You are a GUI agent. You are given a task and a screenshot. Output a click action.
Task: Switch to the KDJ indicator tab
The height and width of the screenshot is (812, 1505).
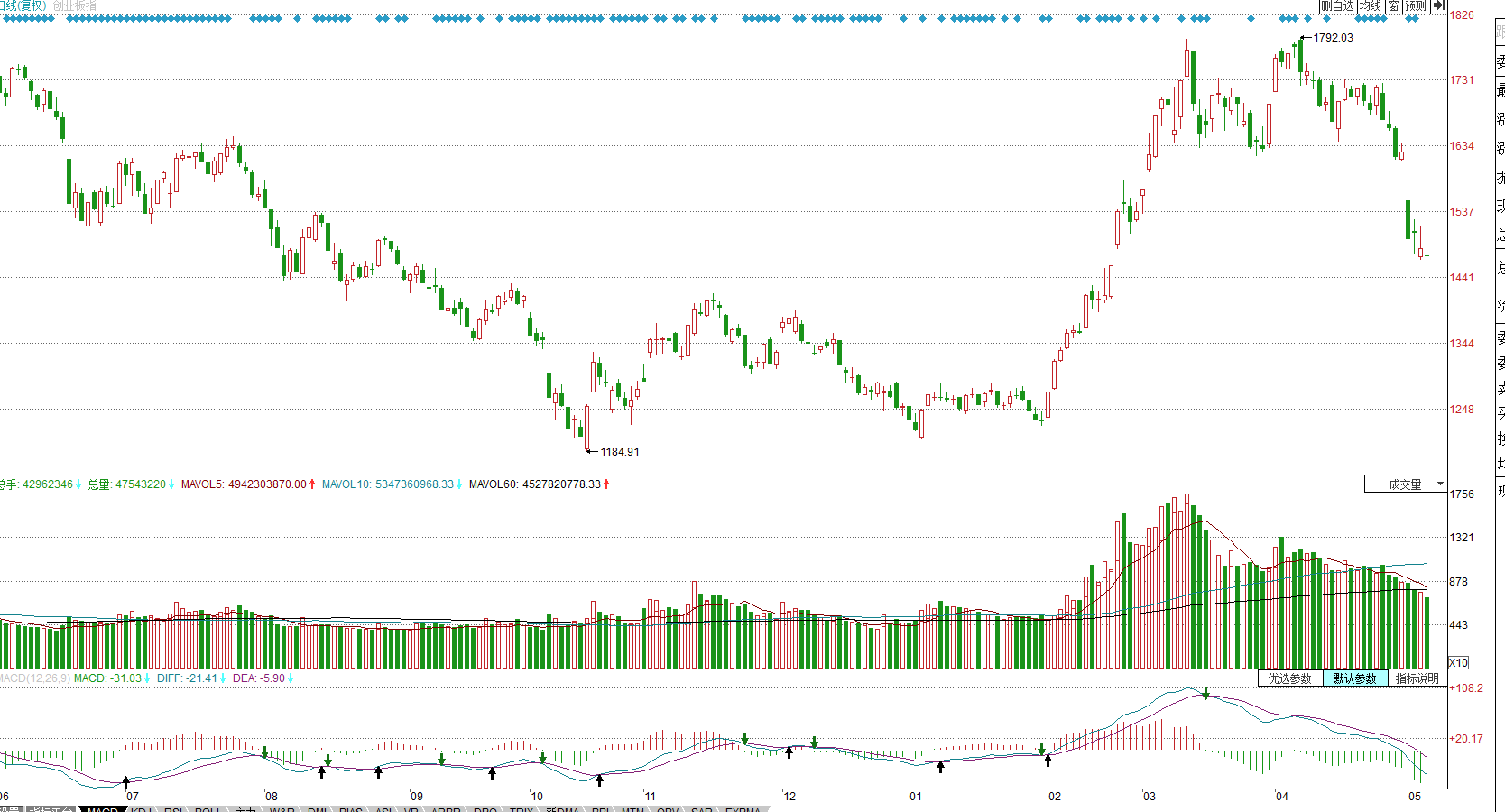[x=142, y=809]
